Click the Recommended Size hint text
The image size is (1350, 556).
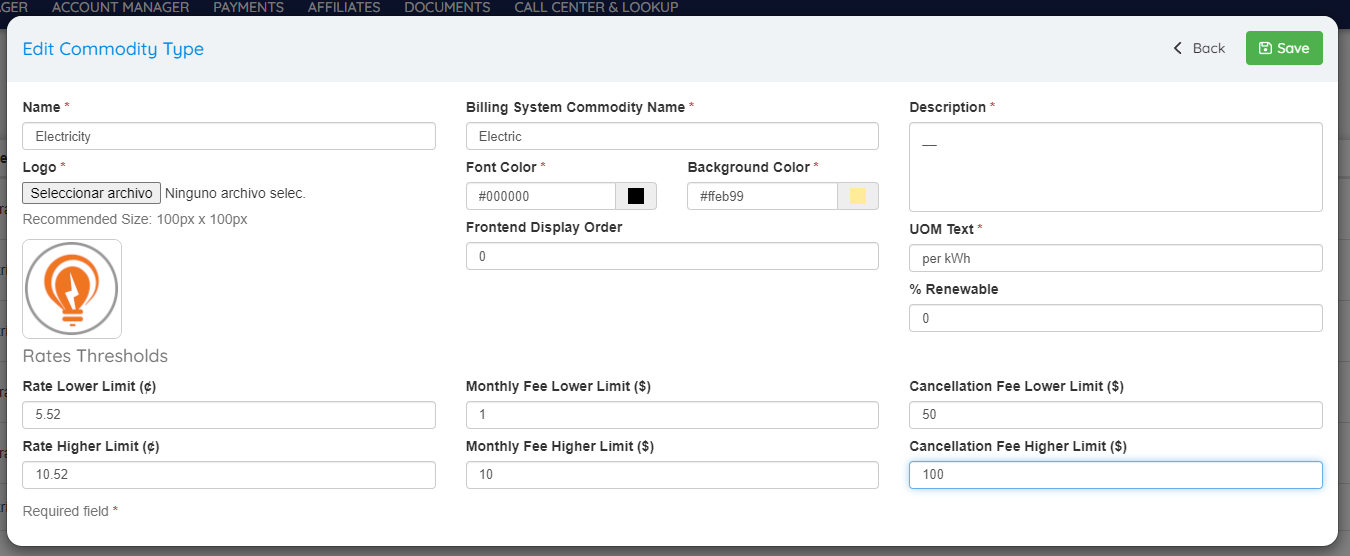coord(135,219)
